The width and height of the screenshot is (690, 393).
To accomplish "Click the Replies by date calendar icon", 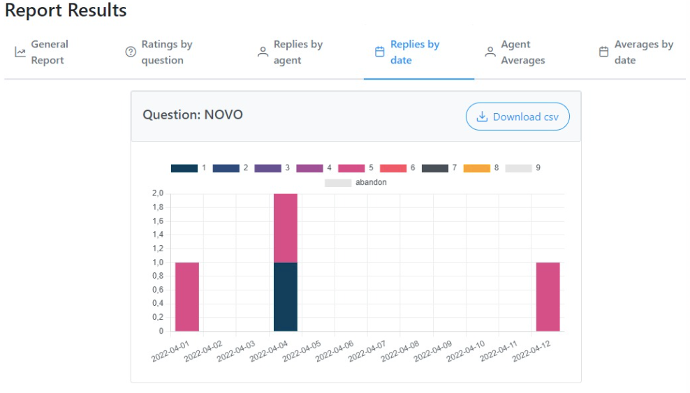I will click(x=379, y=52).
